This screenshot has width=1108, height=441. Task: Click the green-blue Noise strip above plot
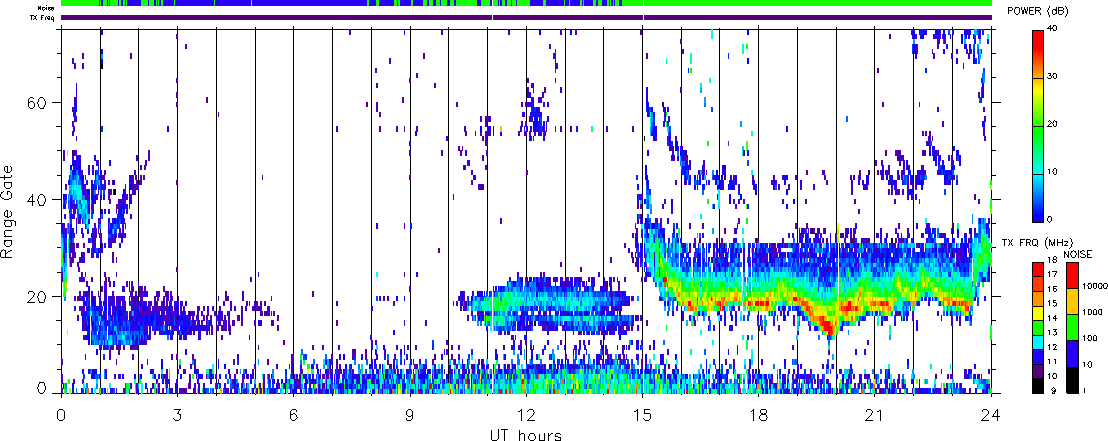[x=526, y=3]
